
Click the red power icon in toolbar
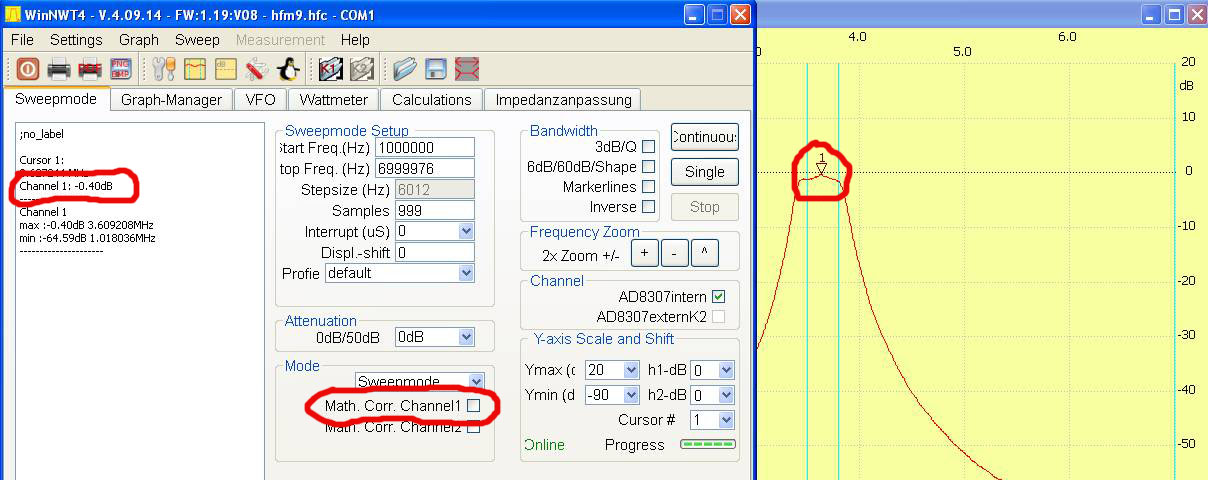pos(27,69)
